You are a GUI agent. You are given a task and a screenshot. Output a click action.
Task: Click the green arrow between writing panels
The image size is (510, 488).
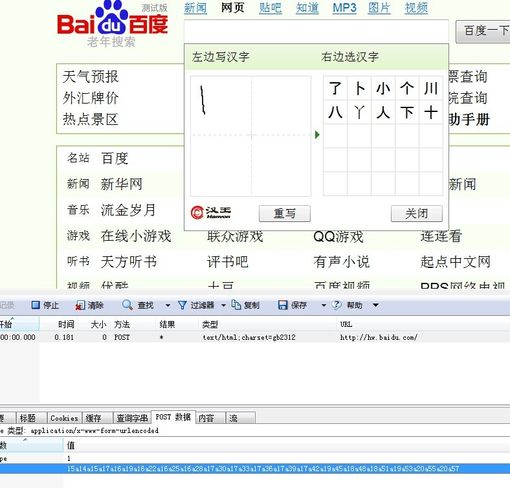[x=317, y=135]
